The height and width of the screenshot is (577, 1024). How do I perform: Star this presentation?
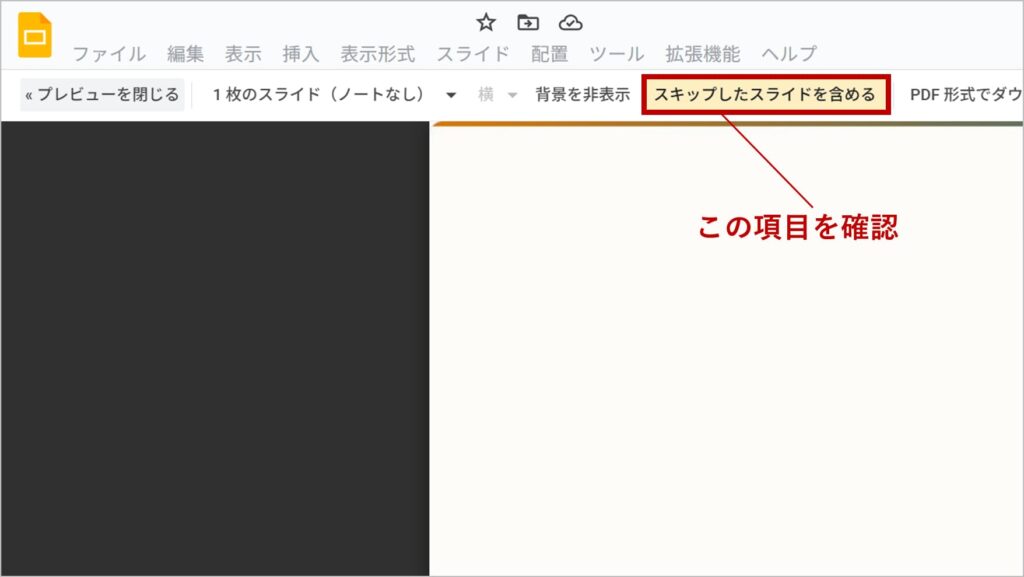coord(486,22)
